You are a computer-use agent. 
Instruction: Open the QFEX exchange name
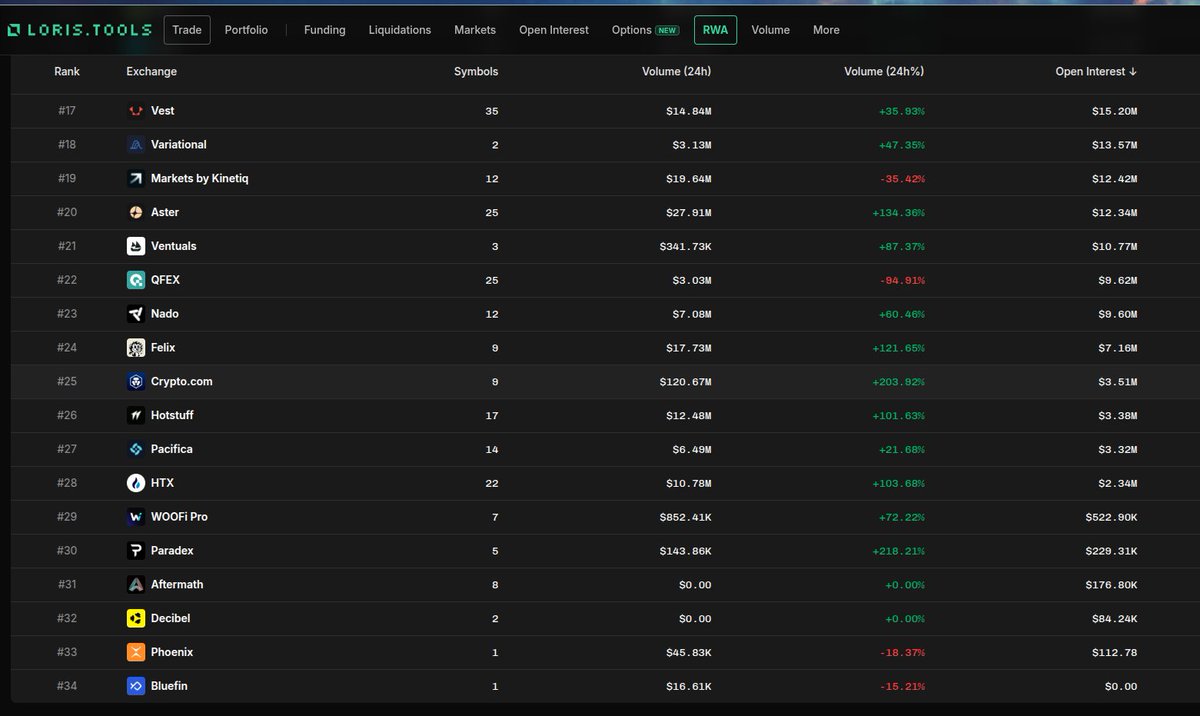tap(166, 280)
